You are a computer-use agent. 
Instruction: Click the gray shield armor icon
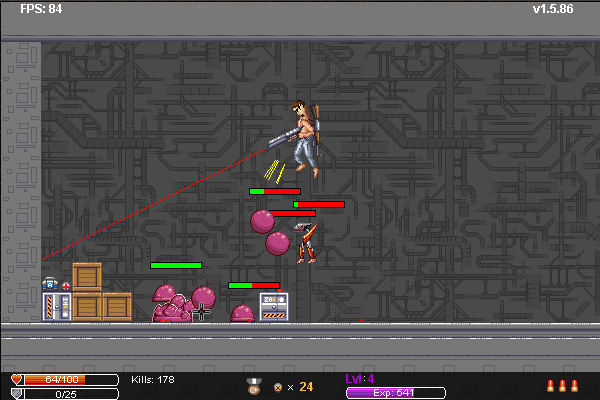[x=16, y=394]
